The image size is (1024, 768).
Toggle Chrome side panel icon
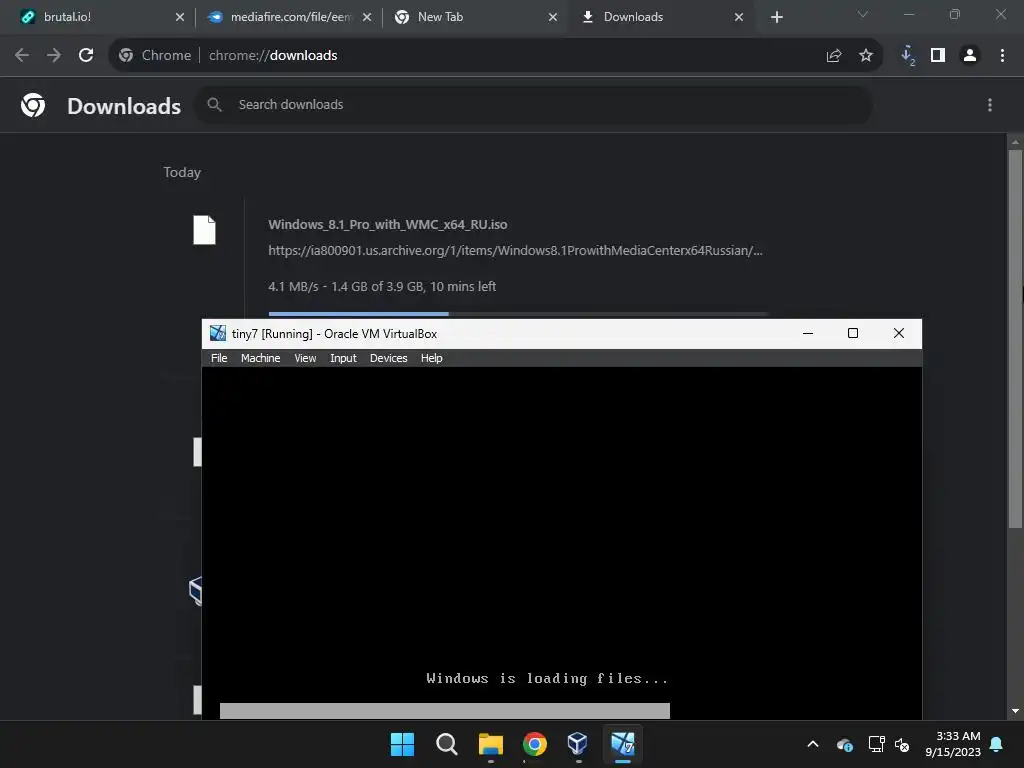pyautogui.click(x=938, y=56)
